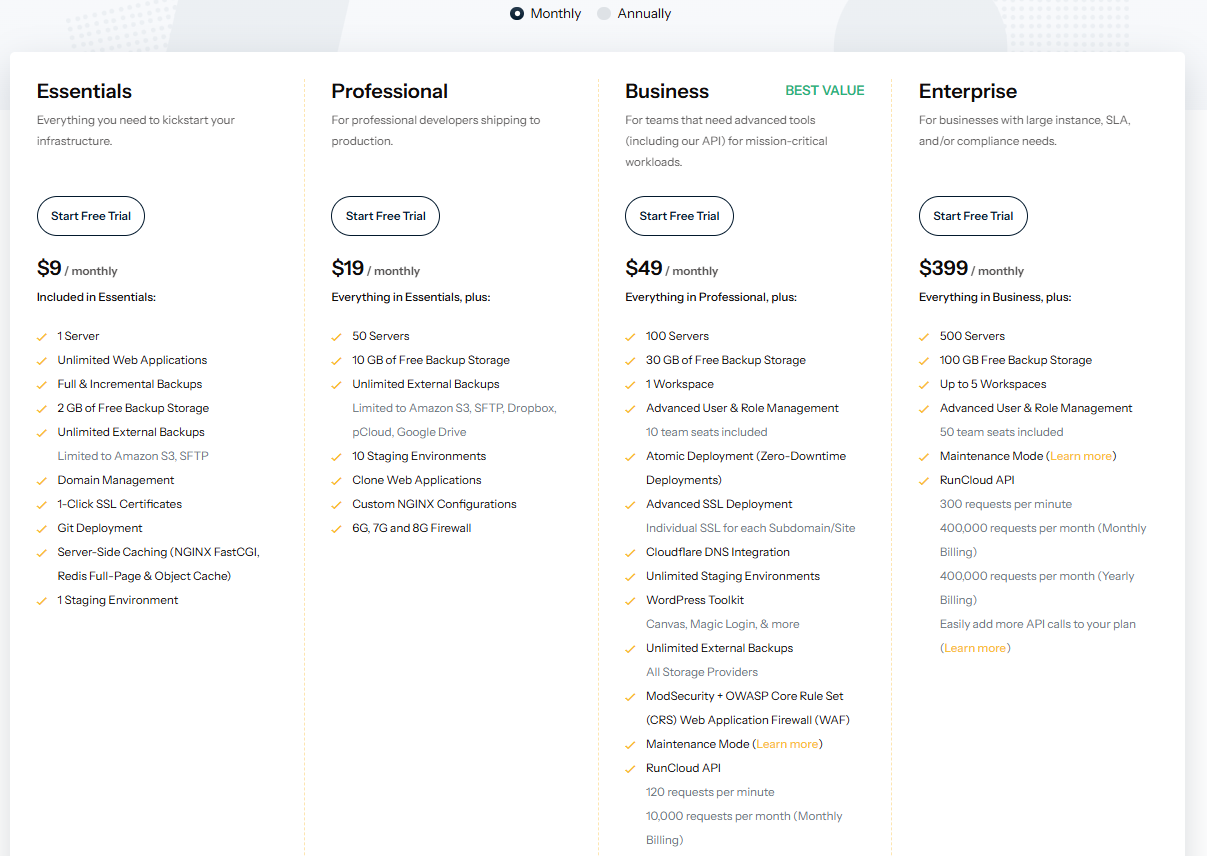The image size is (1207, 856).
Task: Click the checkmark beside Enterprise RunCloud API
Action: point(925,481)
